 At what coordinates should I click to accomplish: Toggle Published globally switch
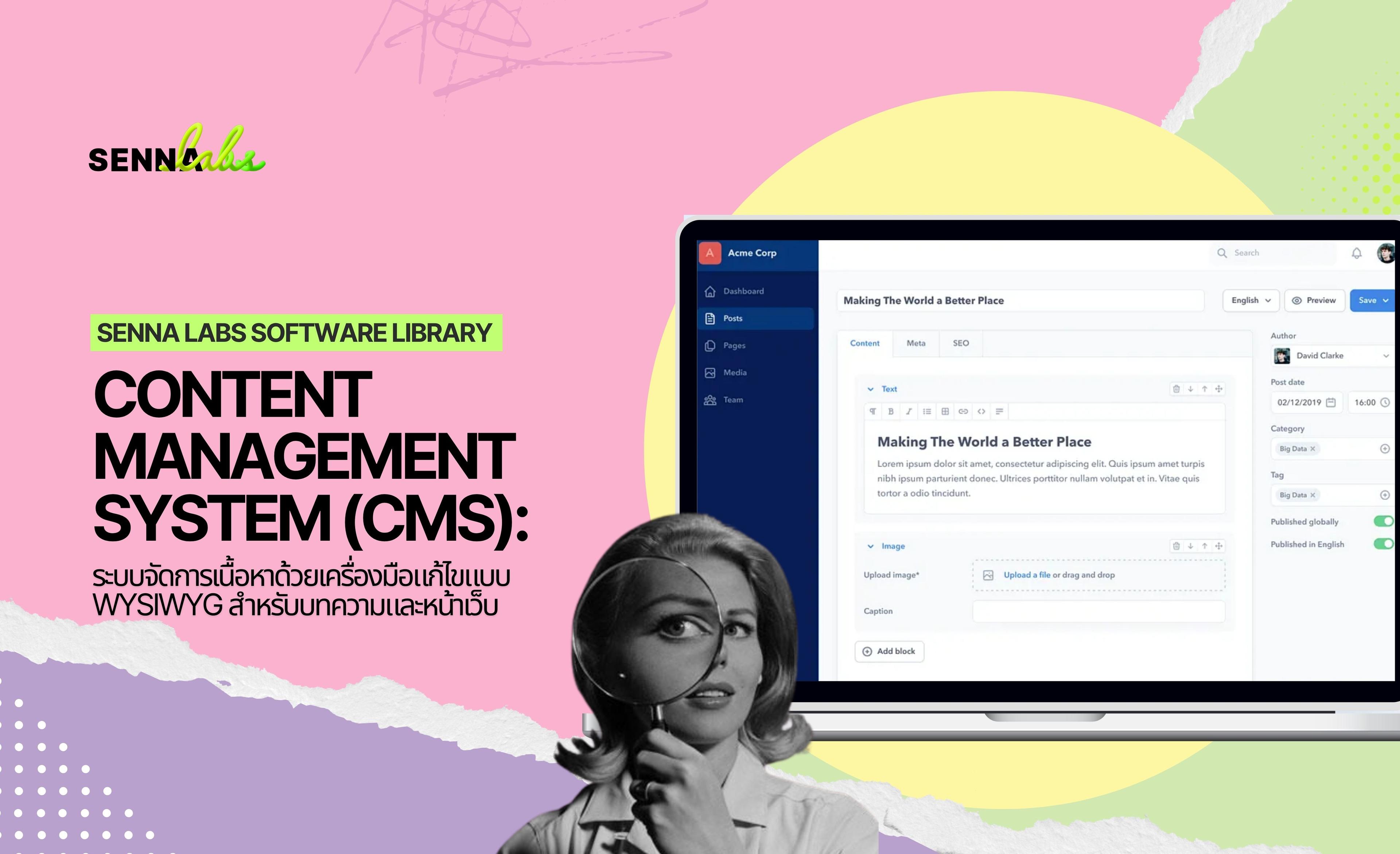[1384, 521]
